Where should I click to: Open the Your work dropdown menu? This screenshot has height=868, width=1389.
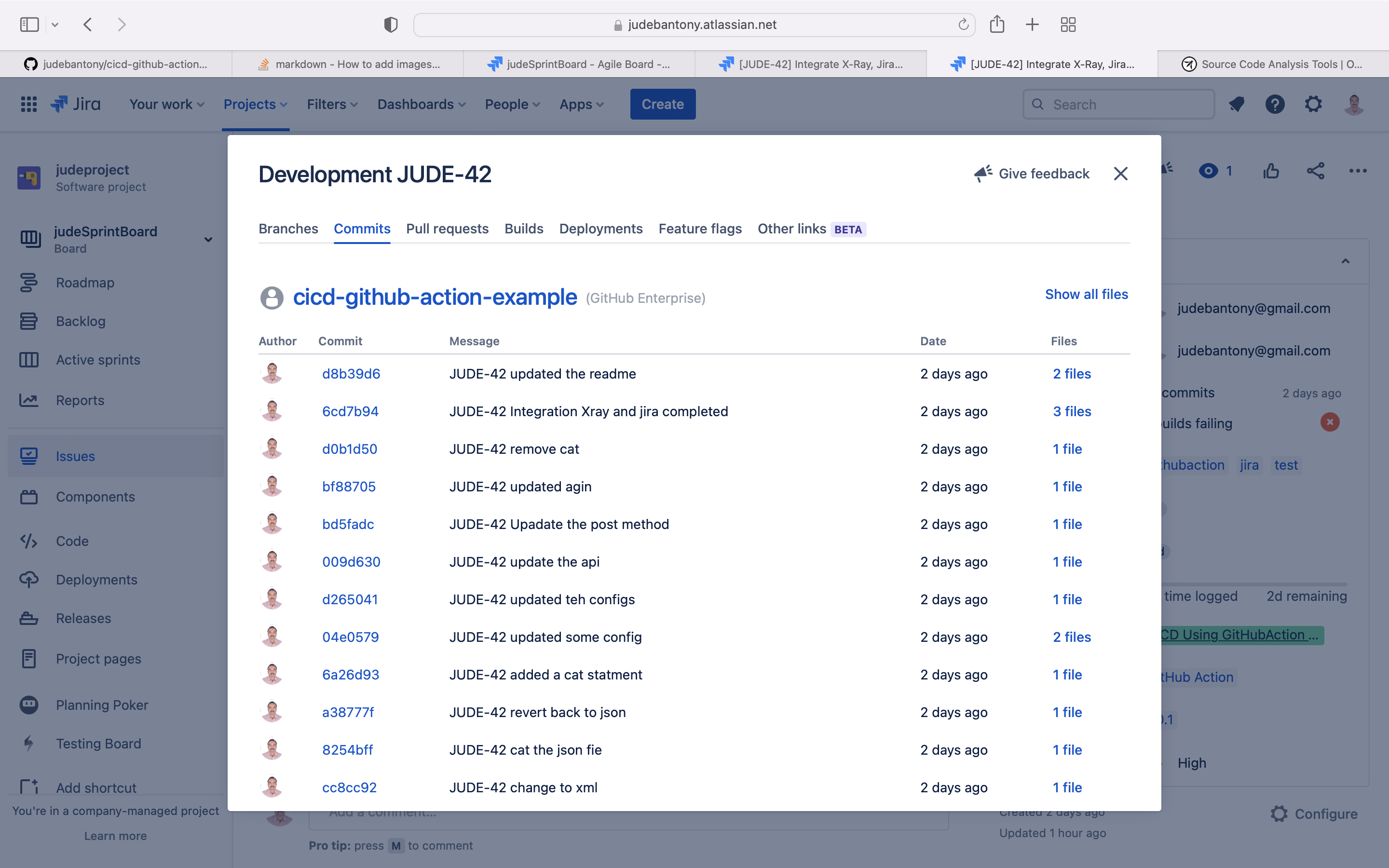coord(166,105)
